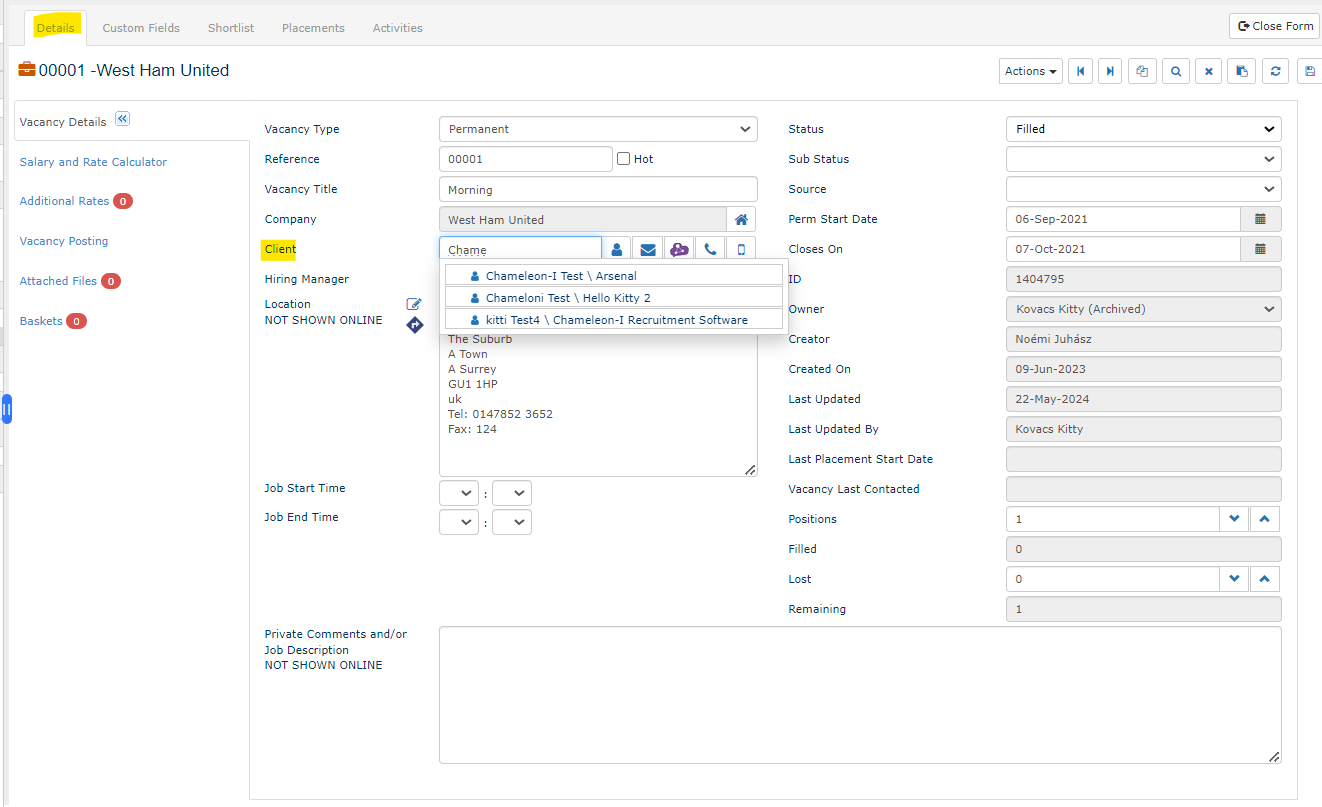
Task: Go to the first record
Action: 1080,71
